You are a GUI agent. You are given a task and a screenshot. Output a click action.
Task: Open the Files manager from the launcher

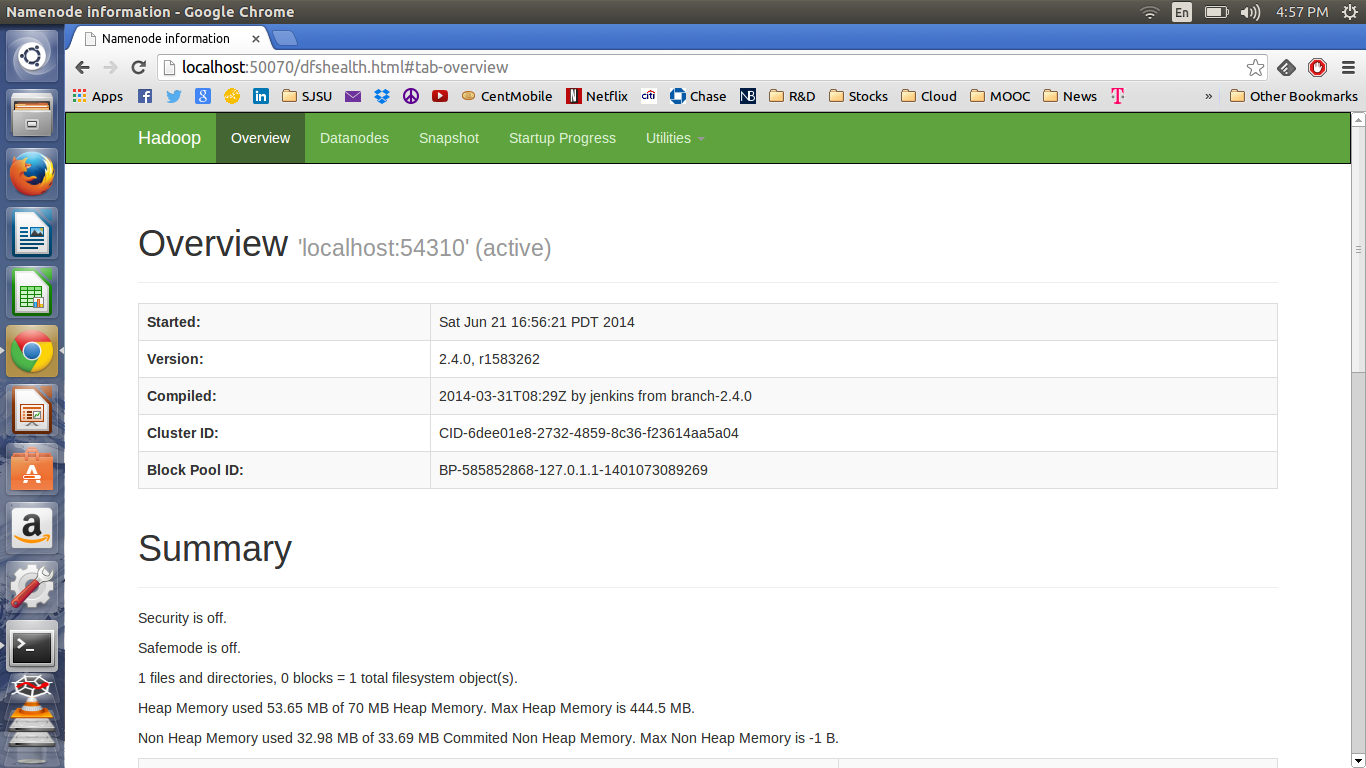33,115
